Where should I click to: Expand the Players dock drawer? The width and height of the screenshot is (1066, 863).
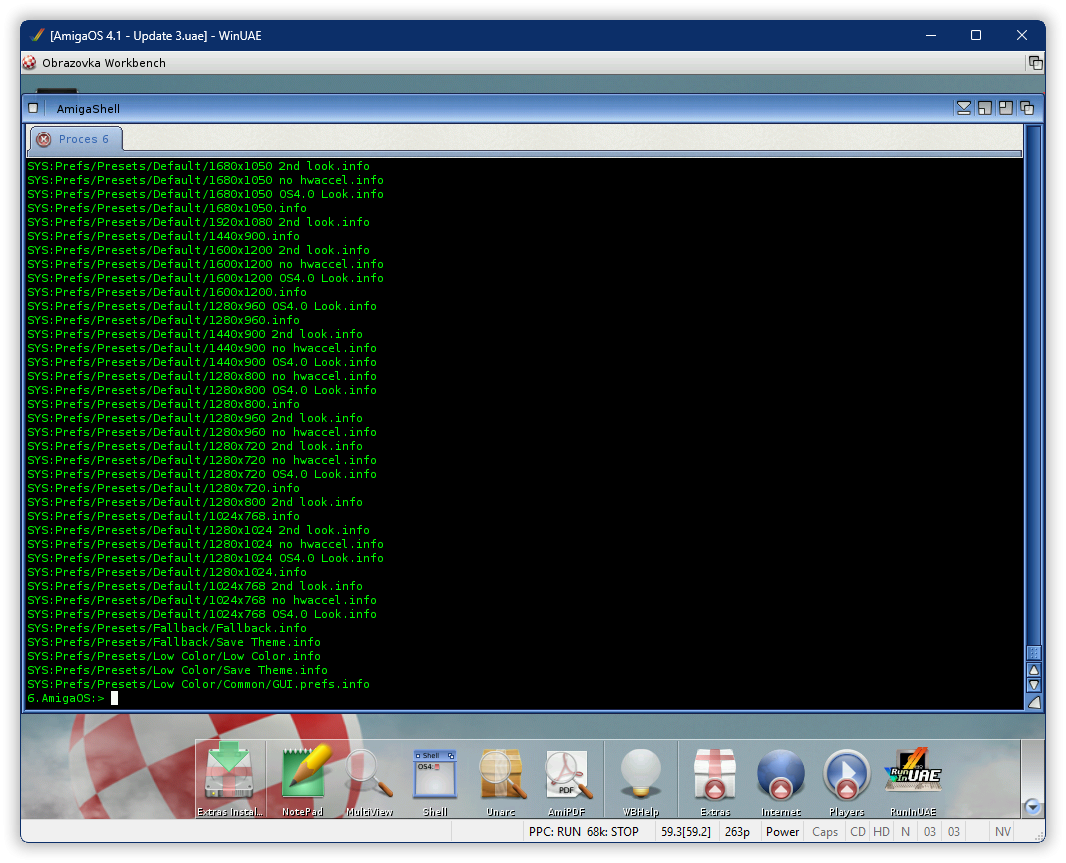(847, 777)
